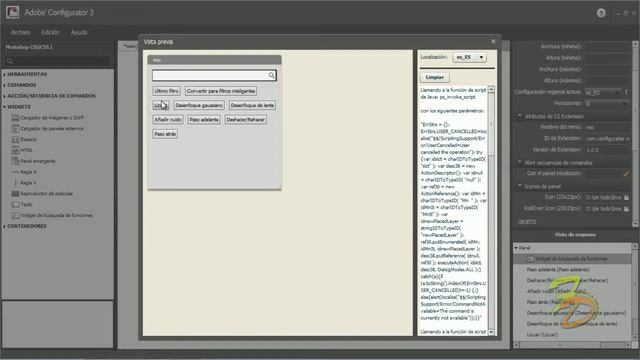Click the Desenfoque de lente button

[252, 105]
